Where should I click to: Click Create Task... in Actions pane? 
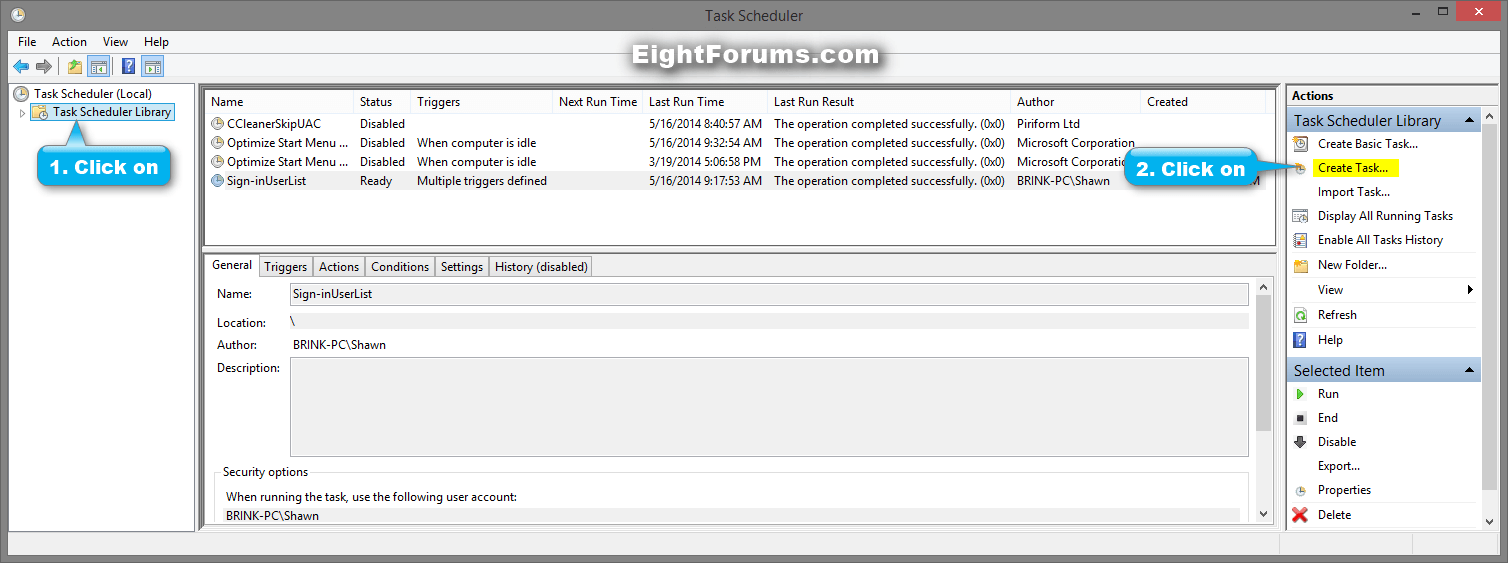[1352, 168]
